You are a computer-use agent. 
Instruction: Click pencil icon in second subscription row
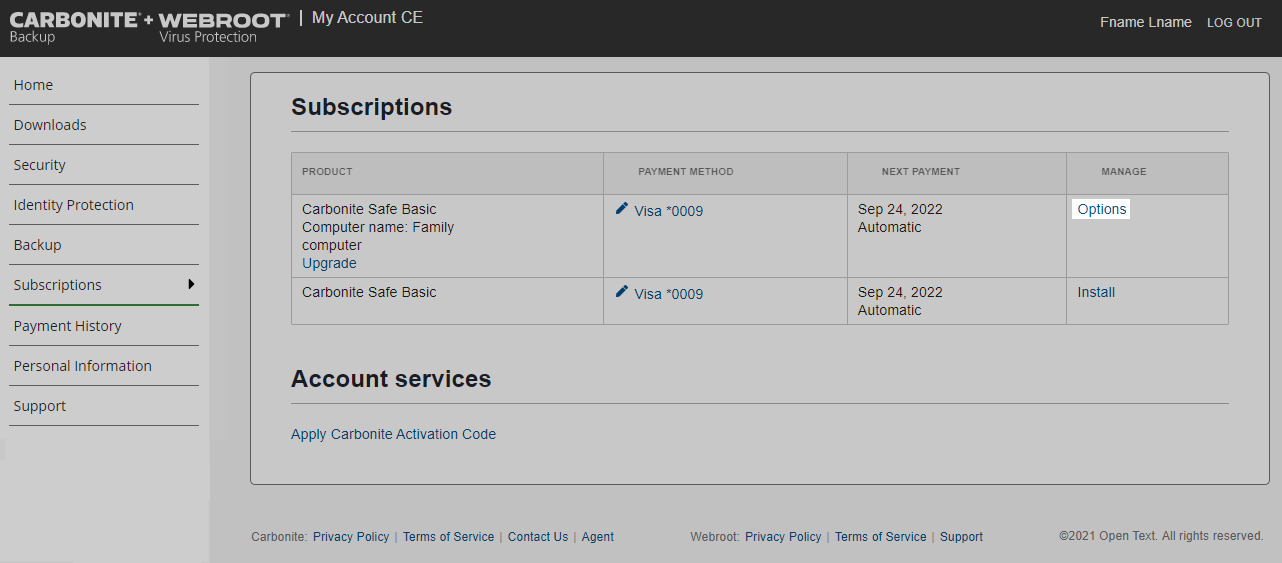coord(622,292)
